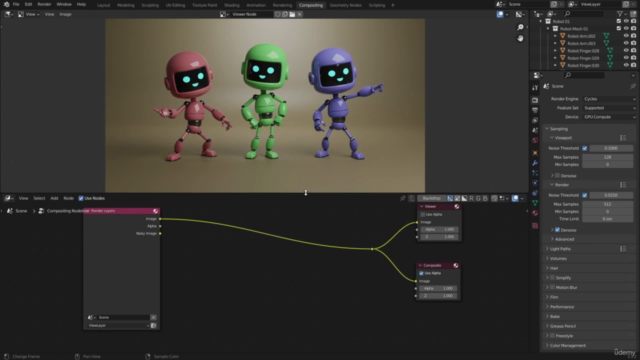This screenshot has height=360, width=640.
Task: Open the Render menu in top bar
Action: coord(44,4)
